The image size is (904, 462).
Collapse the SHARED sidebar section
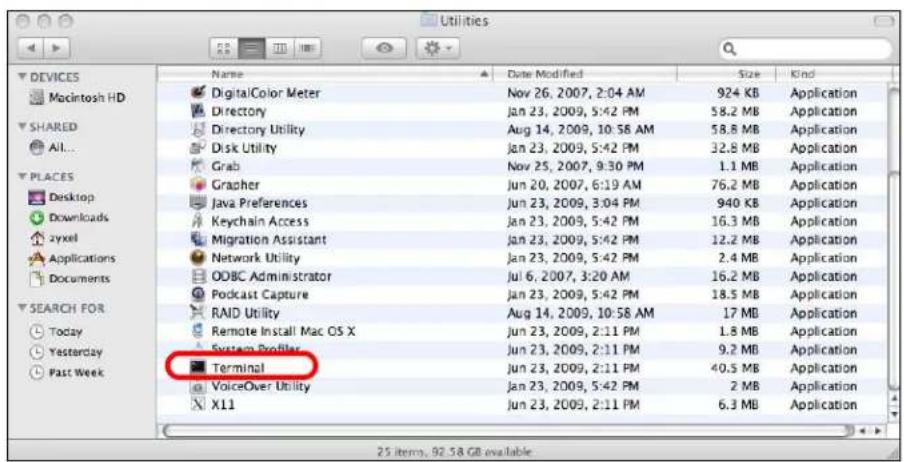(23, 127)
